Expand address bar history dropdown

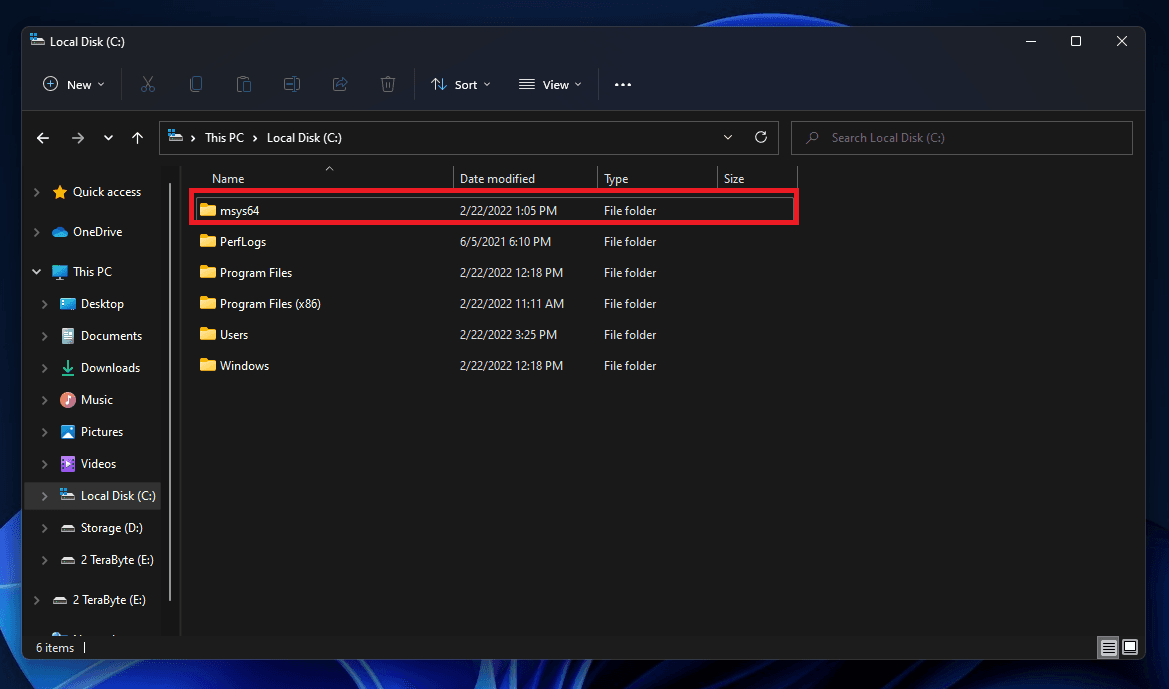coord(728,138)
